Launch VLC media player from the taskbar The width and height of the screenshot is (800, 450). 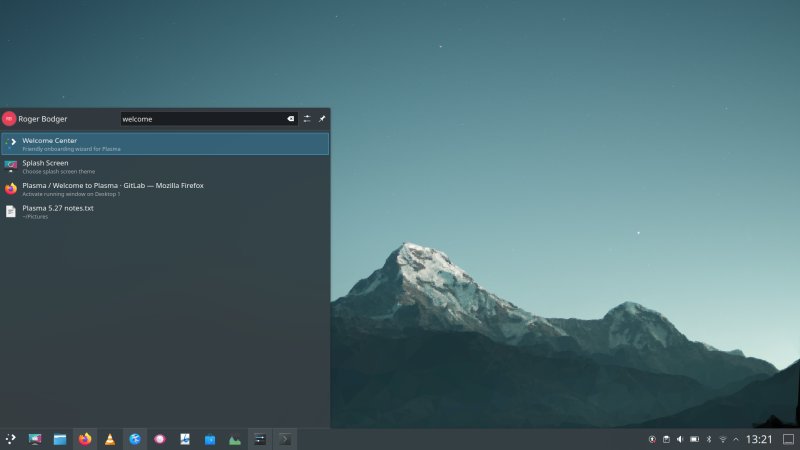pos(110,439)
